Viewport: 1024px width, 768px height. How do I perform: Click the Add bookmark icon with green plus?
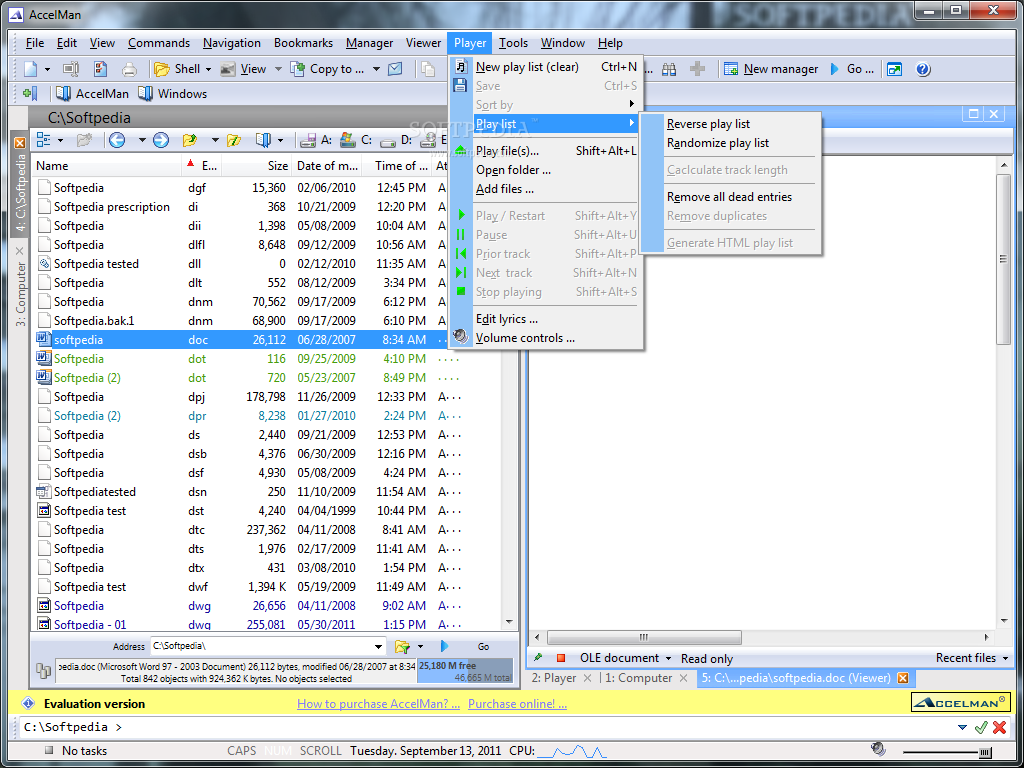click(31, 93)
